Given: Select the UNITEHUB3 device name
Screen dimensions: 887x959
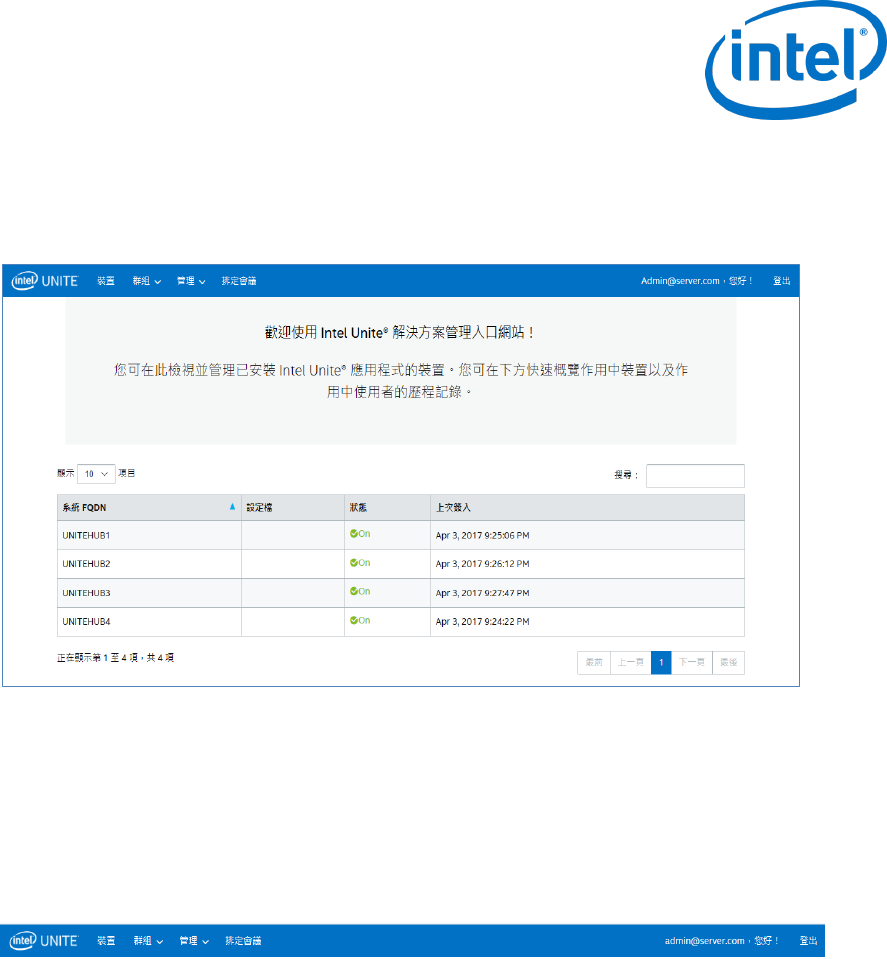Looking at the screenshot, I should tap(86, 593).
